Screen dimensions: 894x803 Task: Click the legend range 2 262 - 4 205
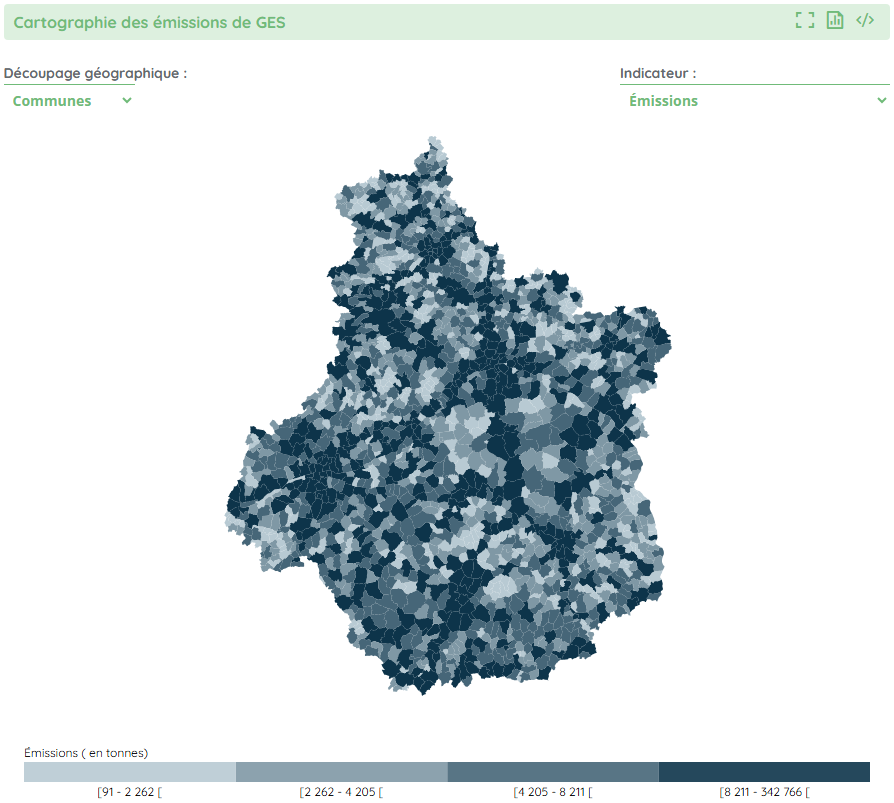(341, 792)
